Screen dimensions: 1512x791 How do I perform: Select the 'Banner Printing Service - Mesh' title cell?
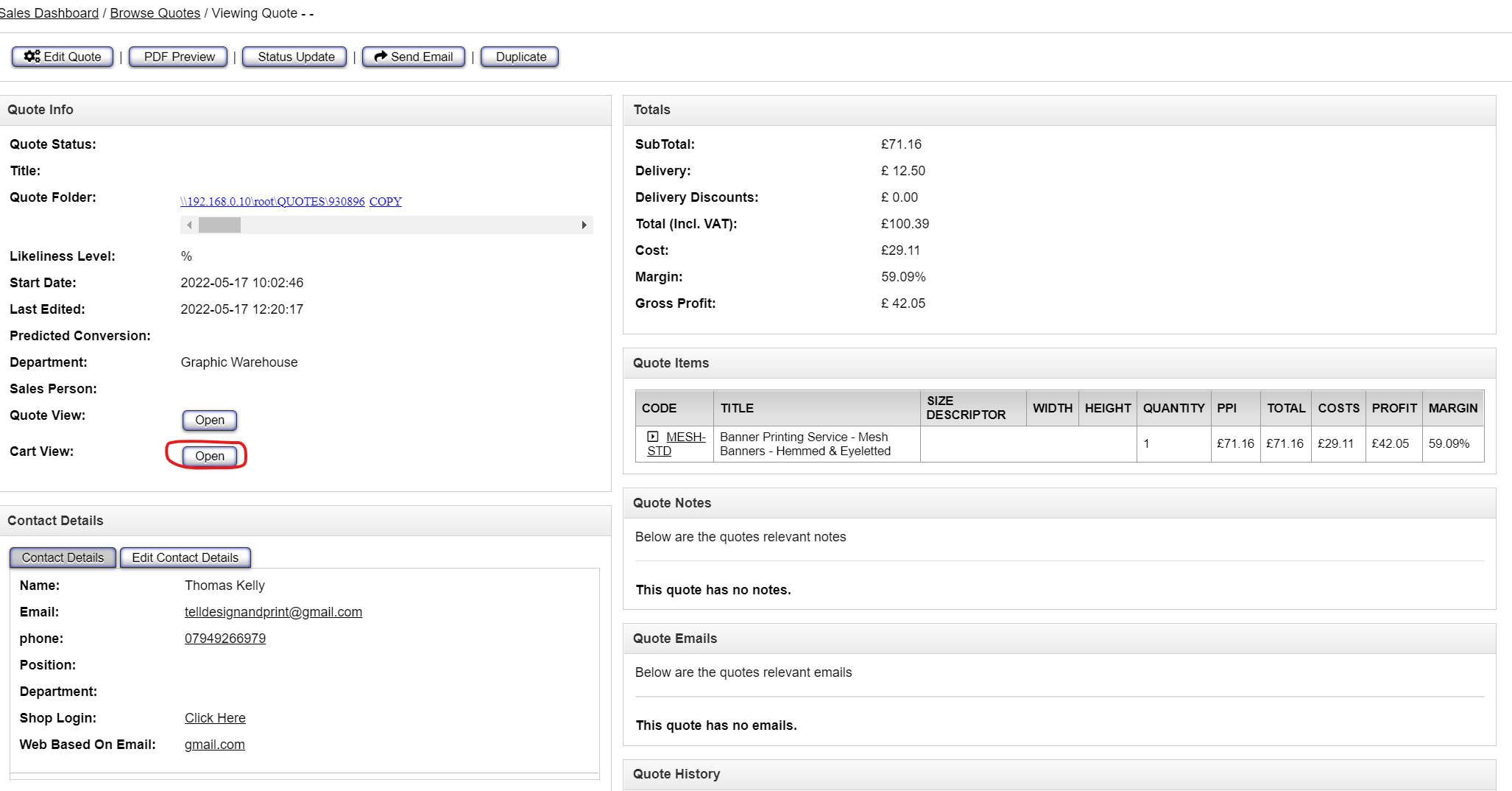[817, 444]
